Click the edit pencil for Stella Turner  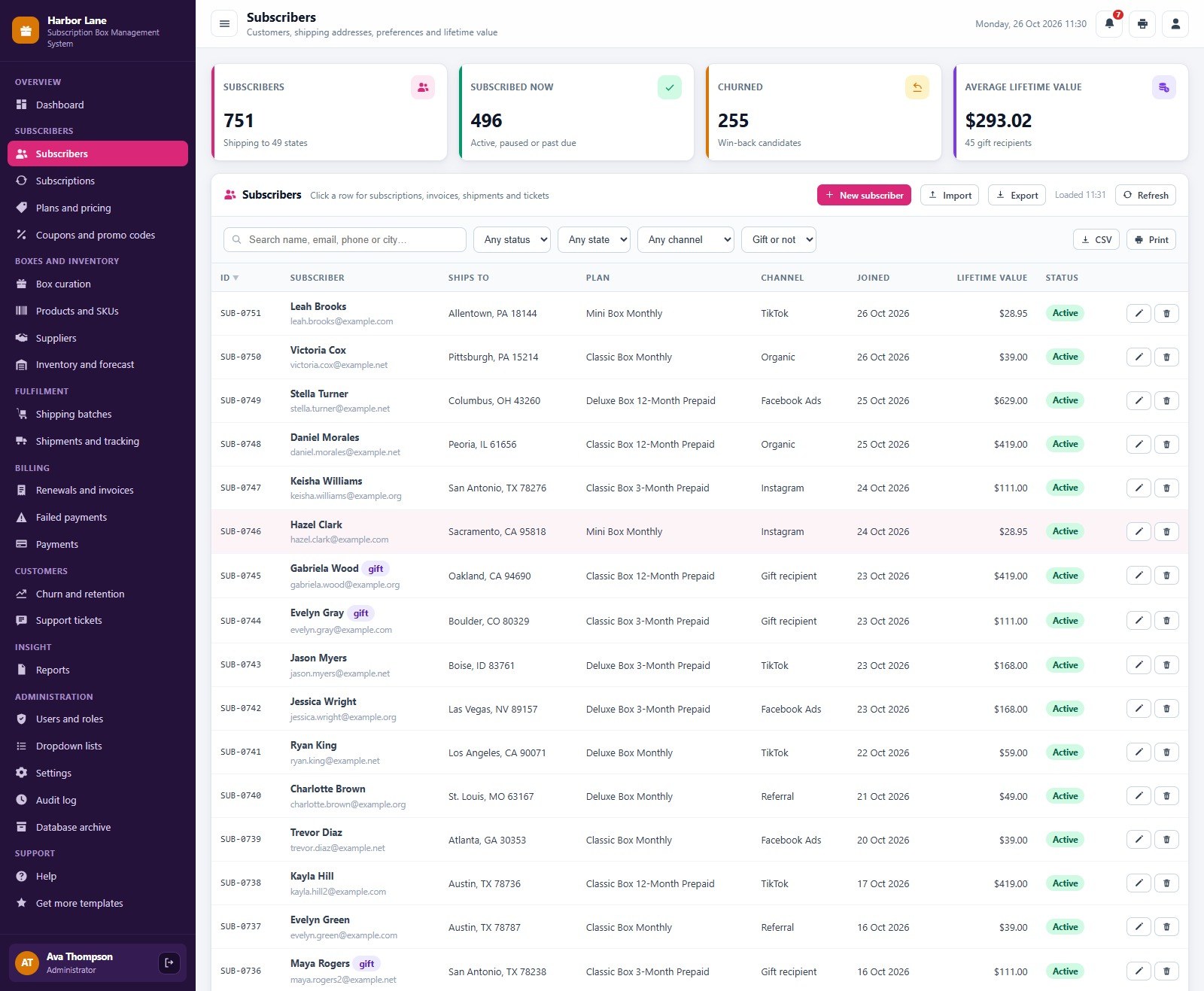click(1139, 400)
